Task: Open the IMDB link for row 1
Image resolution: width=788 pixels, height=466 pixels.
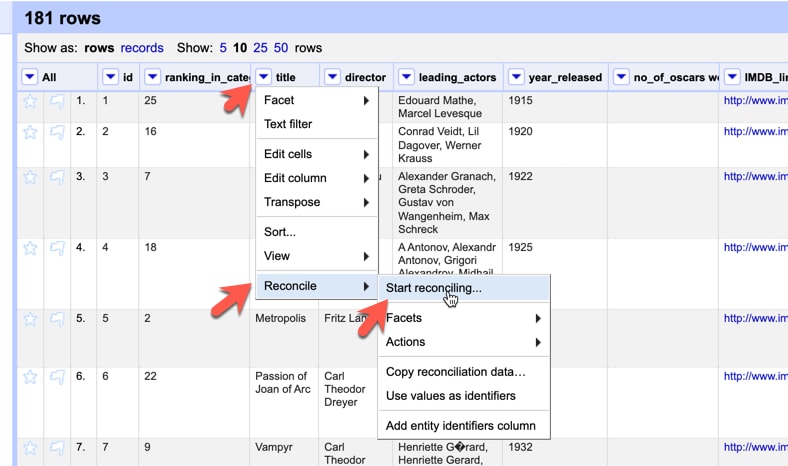Action: click(x=756, y=101)
